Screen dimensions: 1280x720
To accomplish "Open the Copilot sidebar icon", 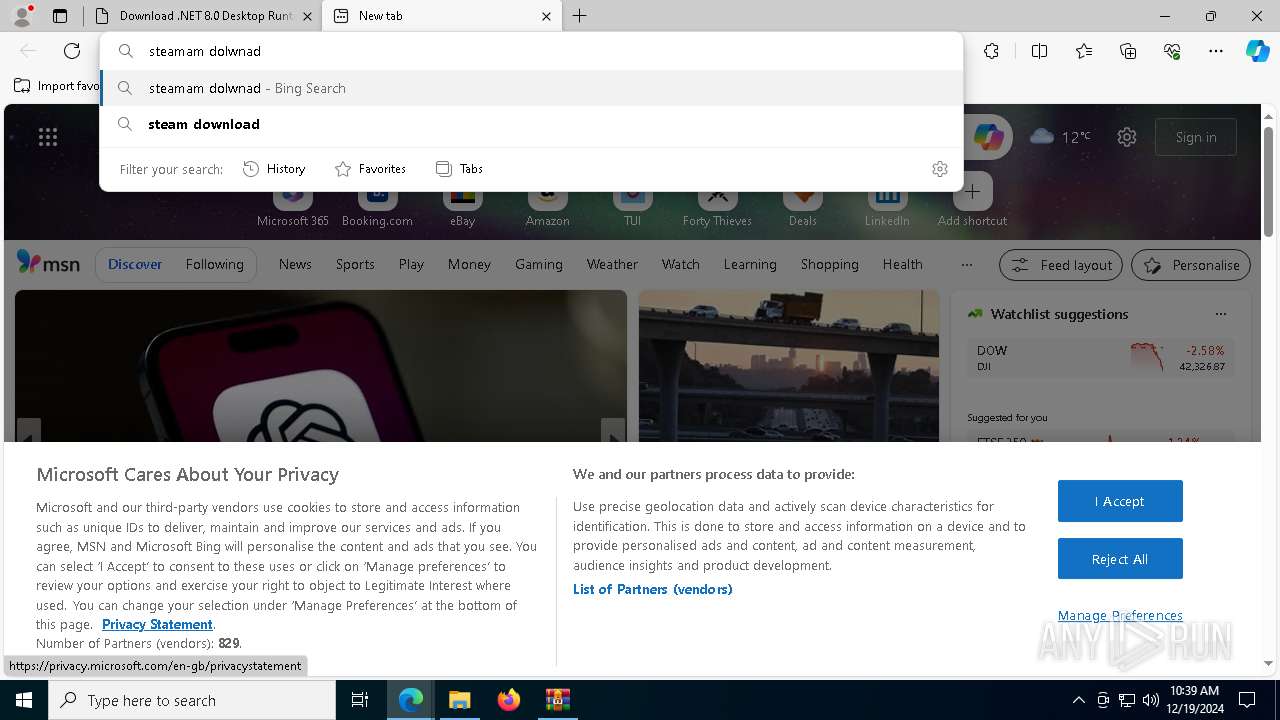I will pyautogui.click(x=1257, y=51).
